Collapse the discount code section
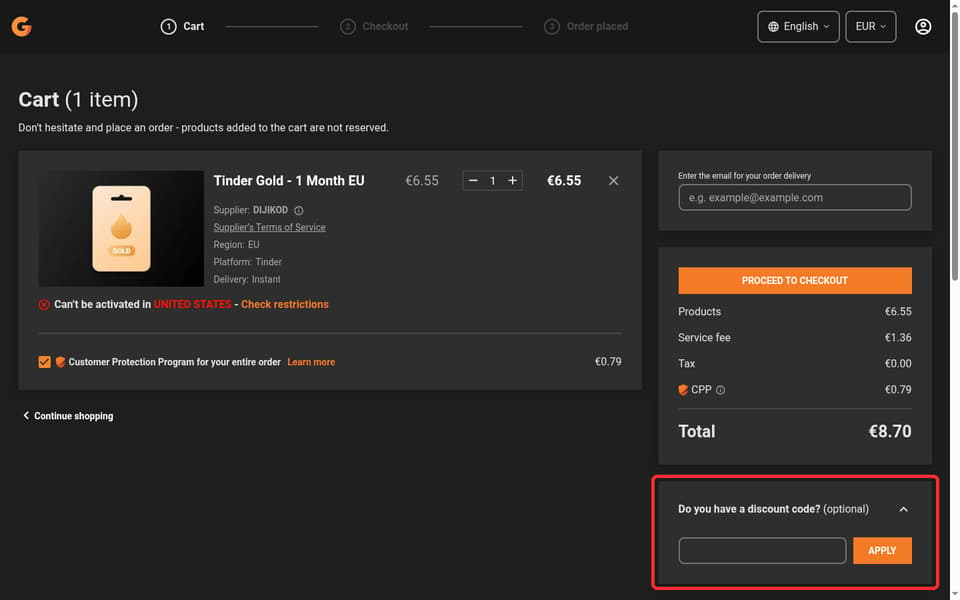 (x=904, y=509)
